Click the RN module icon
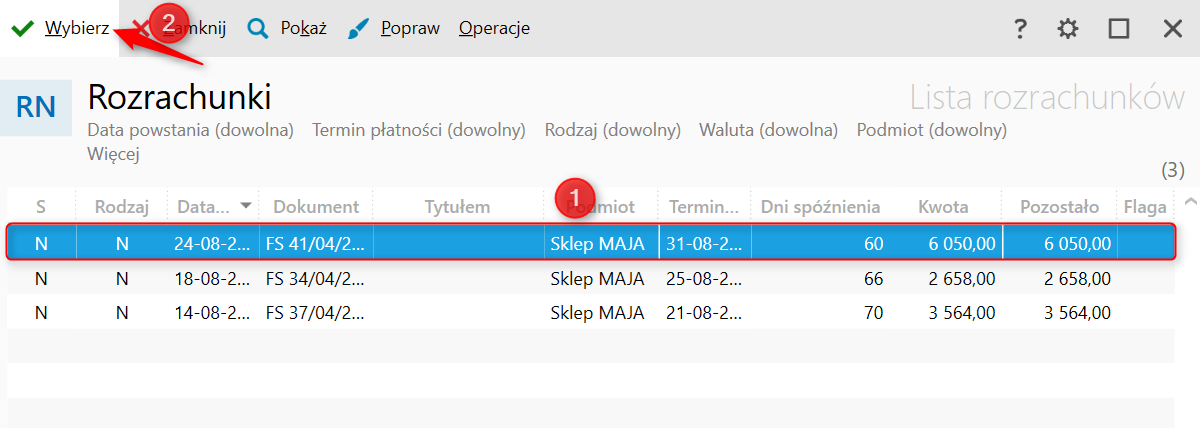The height and width of the screenshot is (428, 1200). [36, 107]
